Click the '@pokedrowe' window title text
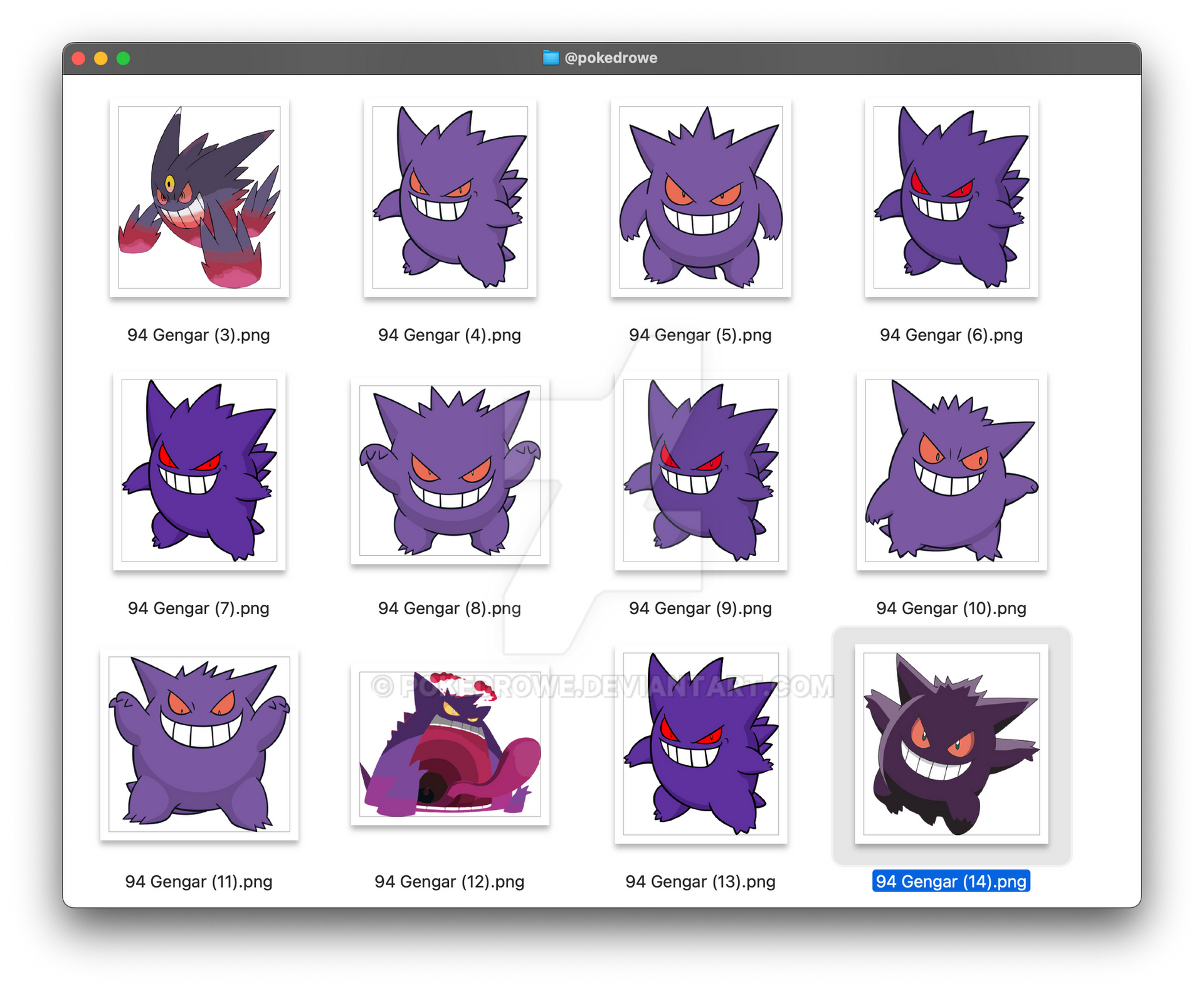 coord(611,58)
